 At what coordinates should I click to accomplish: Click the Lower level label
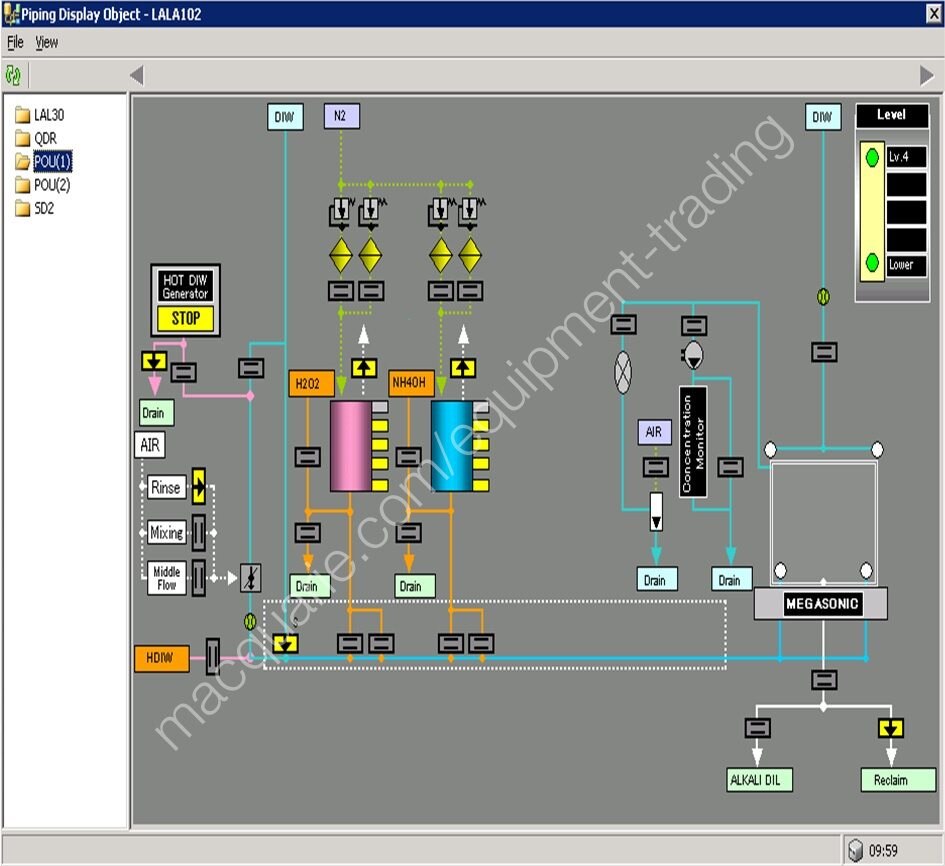pos(906,265)
